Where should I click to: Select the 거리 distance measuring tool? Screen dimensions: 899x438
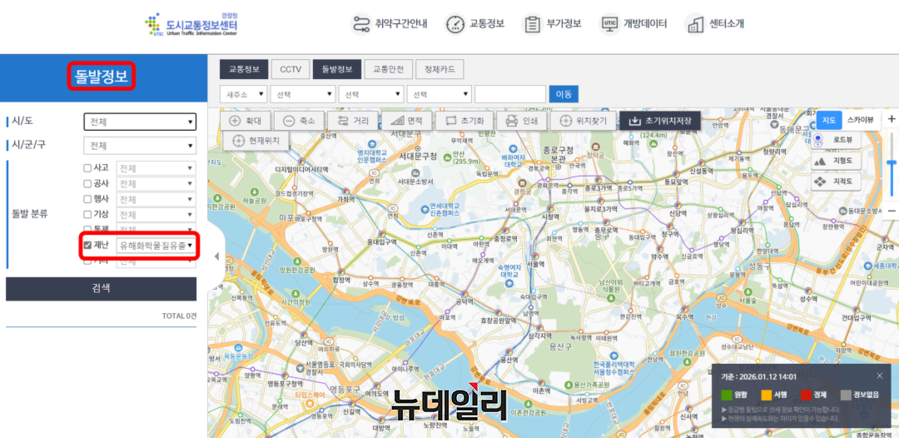pos(353,121)
